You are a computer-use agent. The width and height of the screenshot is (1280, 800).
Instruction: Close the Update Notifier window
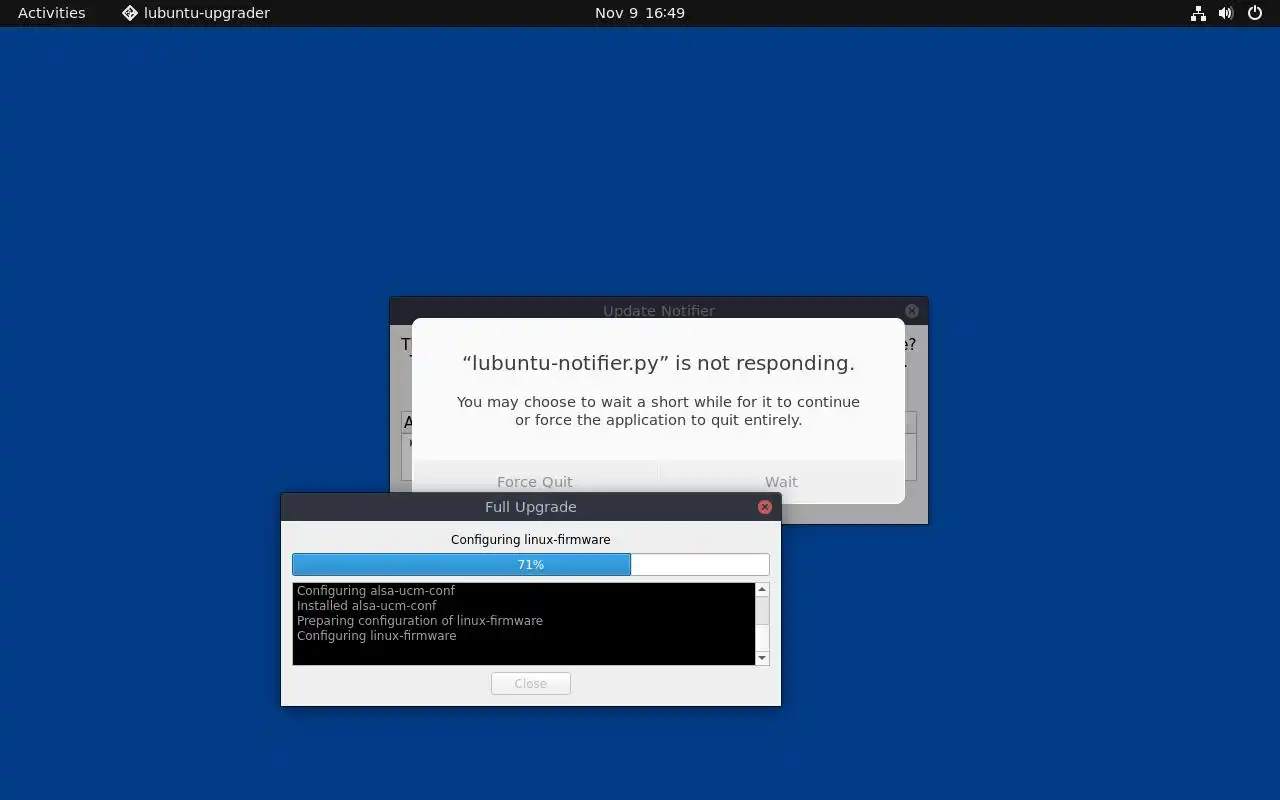(x=912, y=311)
